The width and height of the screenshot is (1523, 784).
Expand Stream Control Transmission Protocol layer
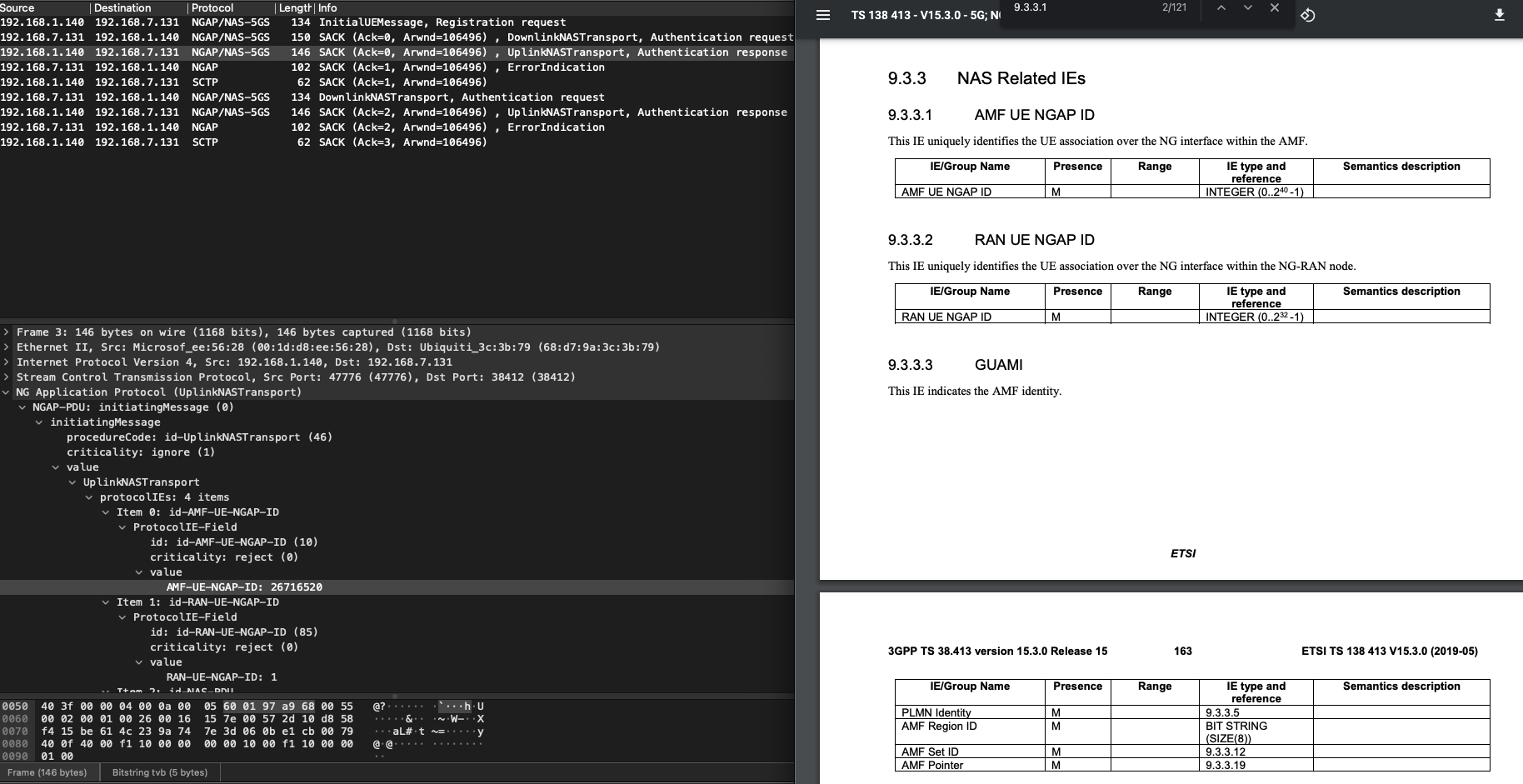6,377
